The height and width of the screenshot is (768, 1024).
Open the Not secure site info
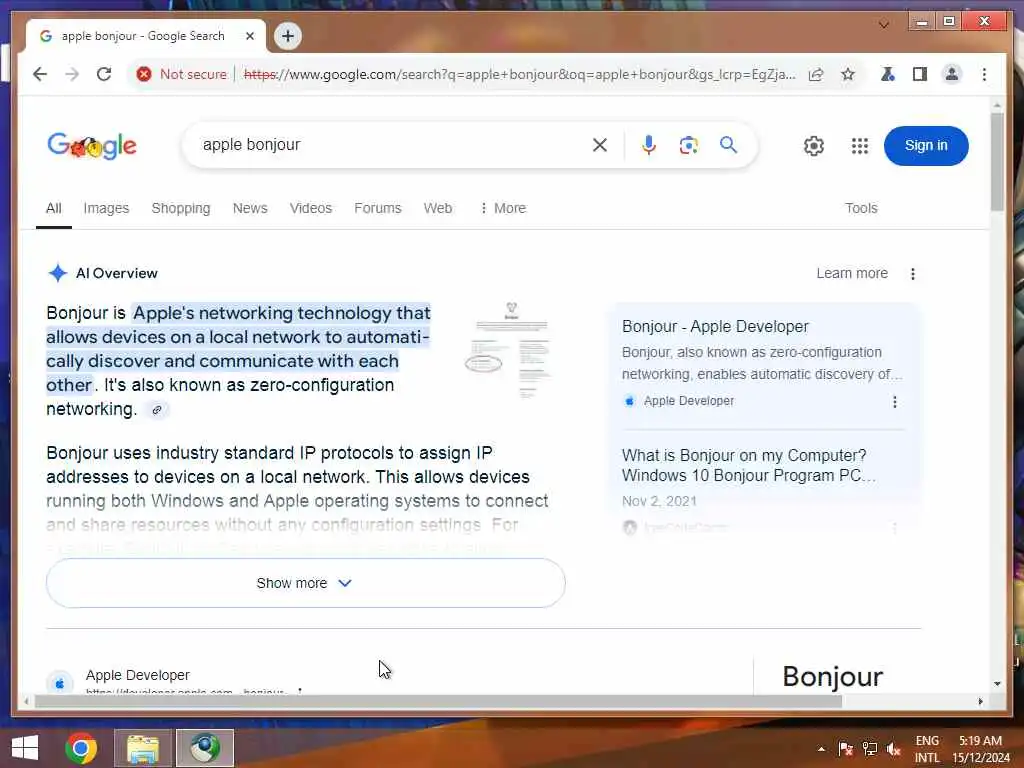[182, 74]
